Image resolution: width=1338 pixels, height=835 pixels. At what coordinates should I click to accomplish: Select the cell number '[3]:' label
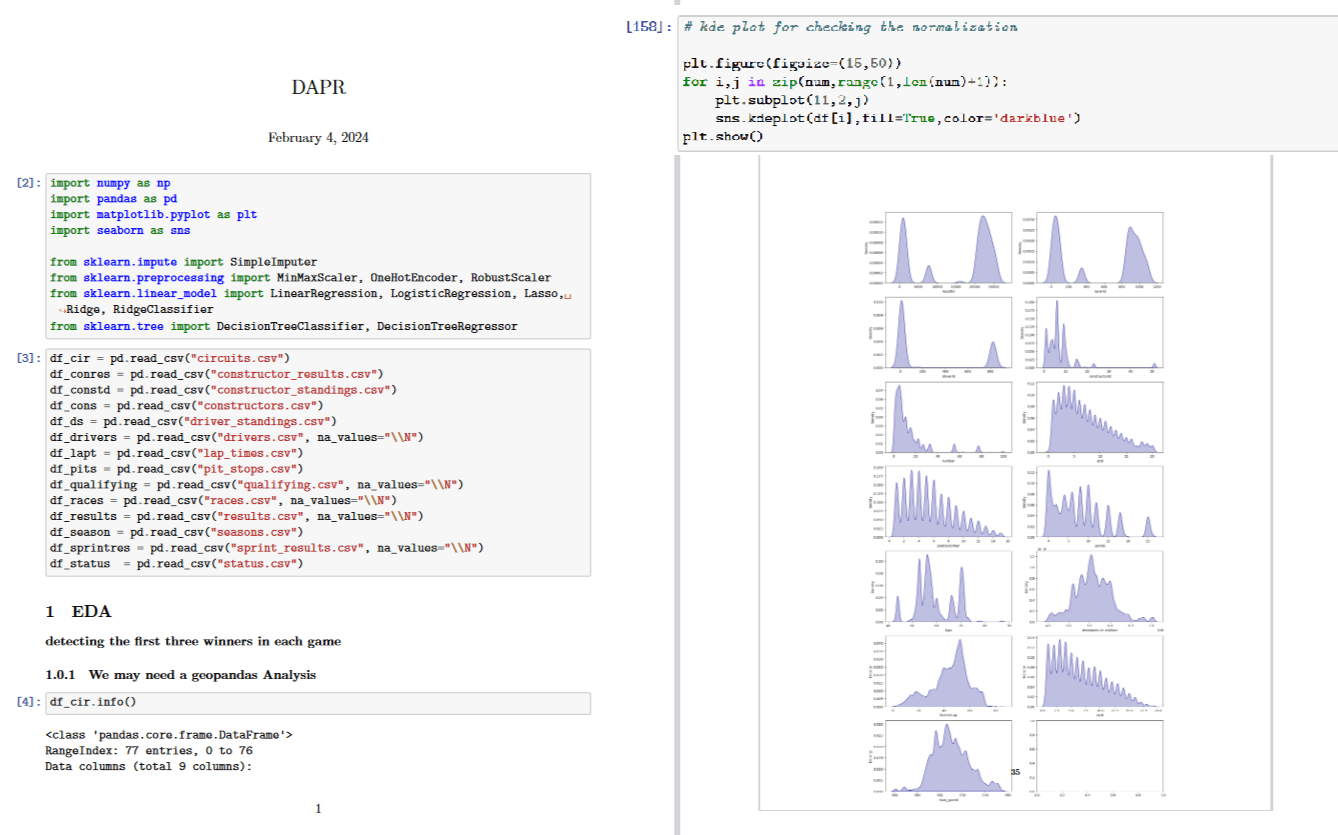pyautogui.click(x=30, y=358)
